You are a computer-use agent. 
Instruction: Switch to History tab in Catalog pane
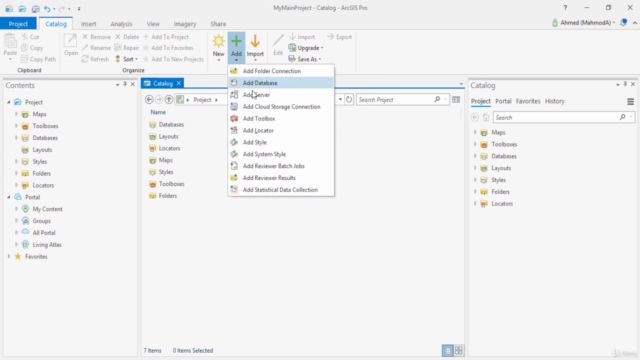point(555,101)
